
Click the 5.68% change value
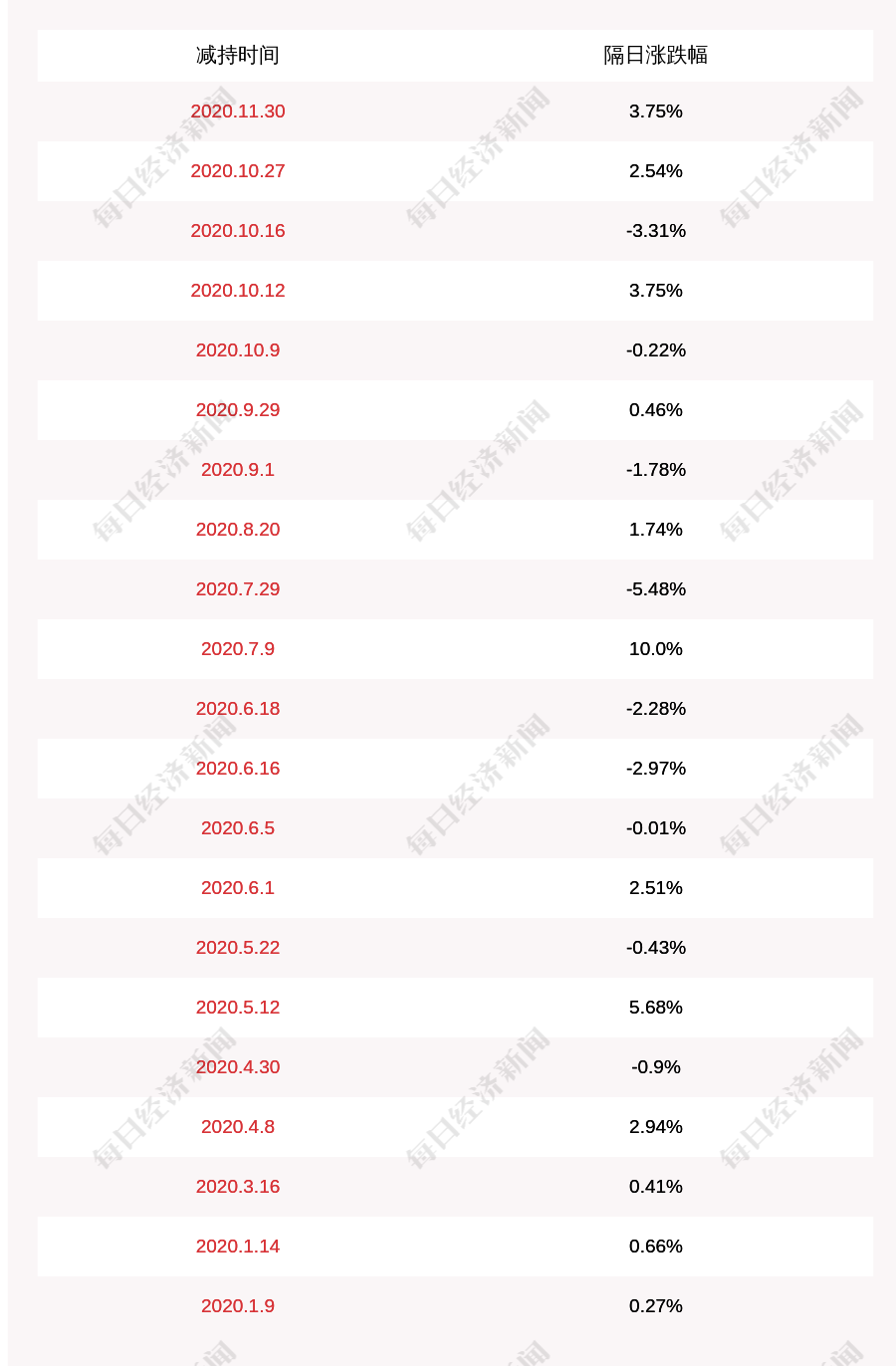click(x=656, y=1007)
